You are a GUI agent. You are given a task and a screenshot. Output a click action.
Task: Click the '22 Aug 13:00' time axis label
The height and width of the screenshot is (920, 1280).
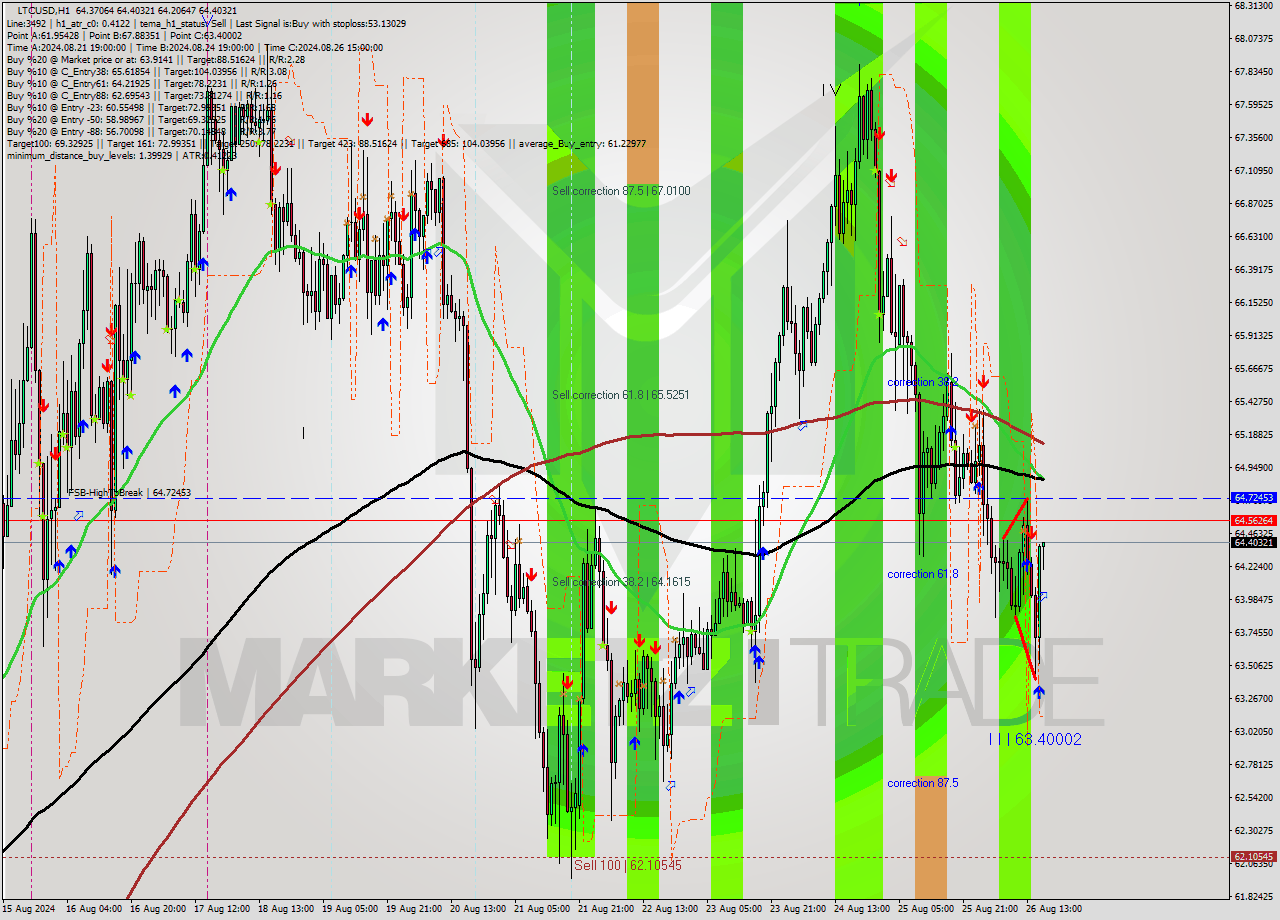point(671,909)
